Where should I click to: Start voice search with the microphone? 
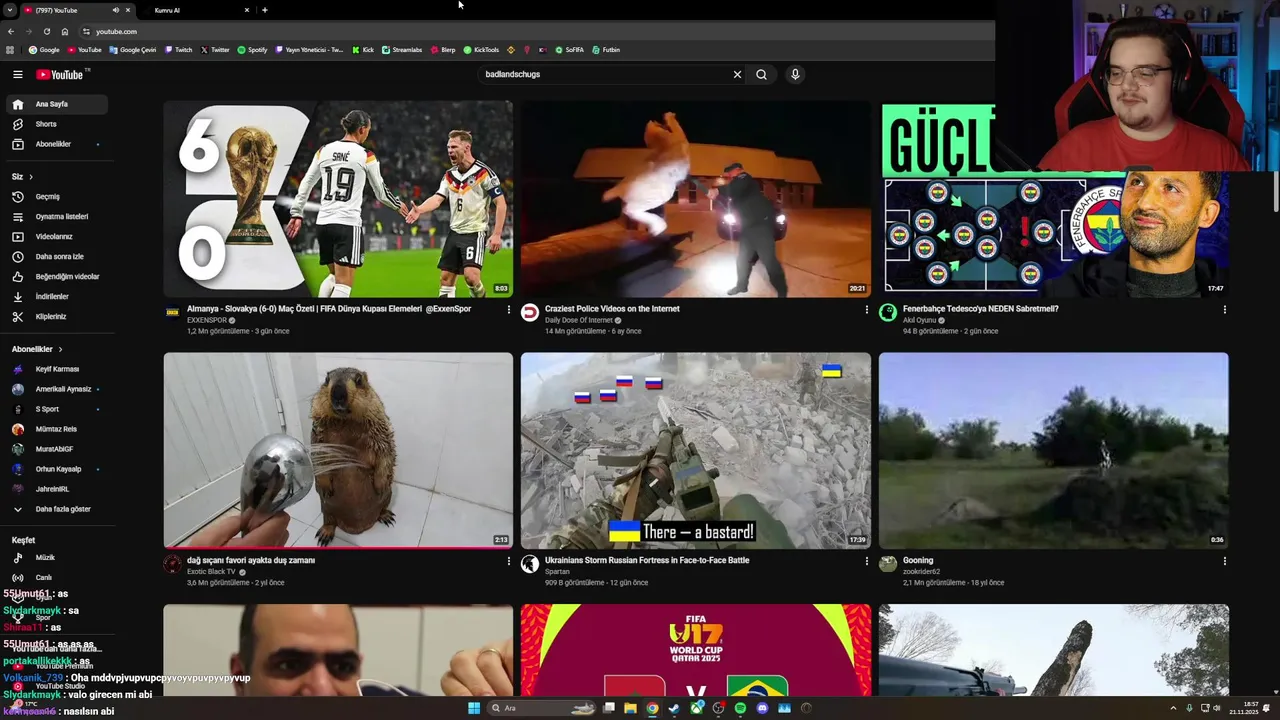tap(795, 74)
